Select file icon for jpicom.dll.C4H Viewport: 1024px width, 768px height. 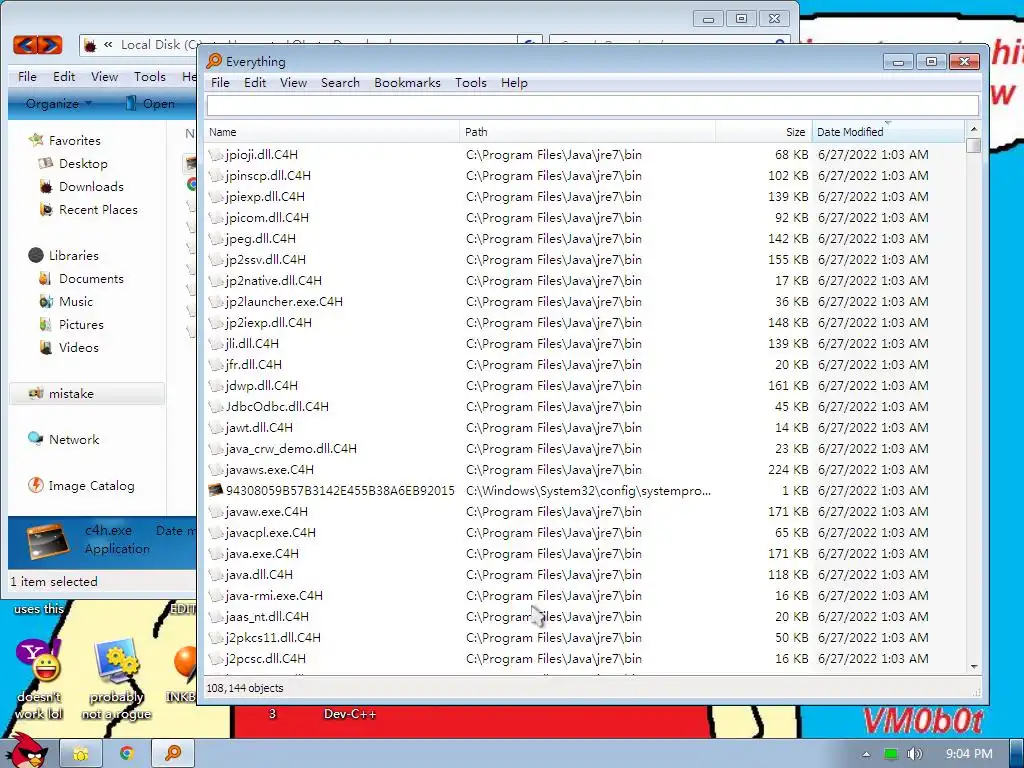click(x=216, y=217)
